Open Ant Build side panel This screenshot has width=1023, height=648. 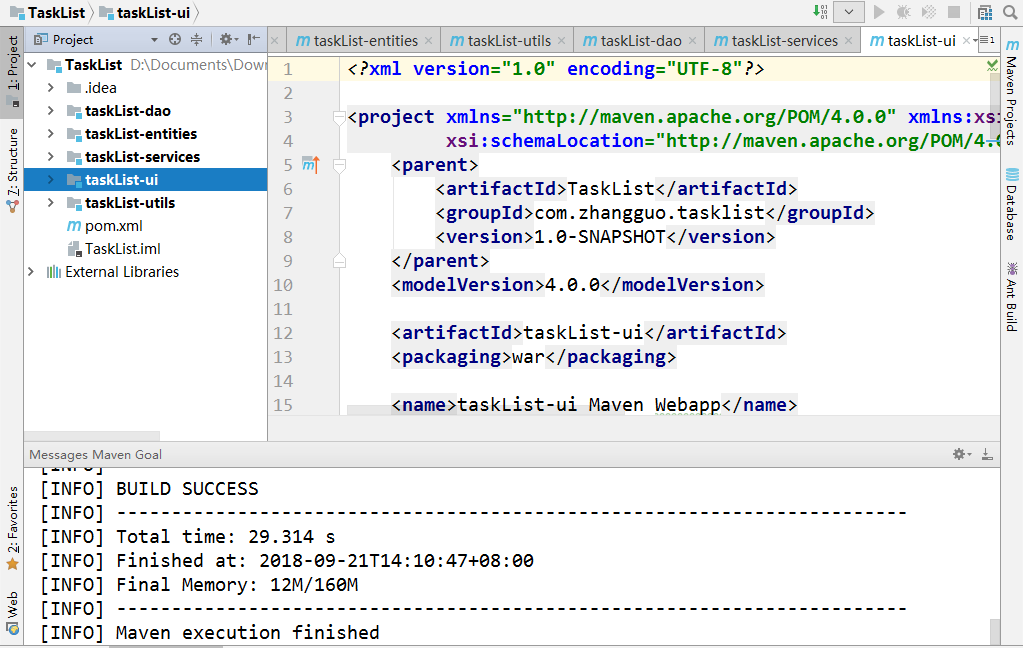pyautogui.click(x=1011, y=296)
